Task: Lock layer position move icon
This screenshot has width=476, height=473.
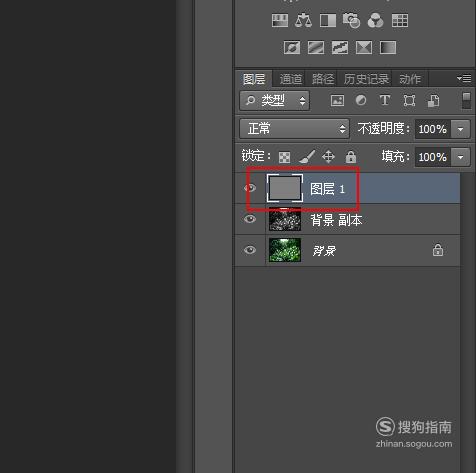Action: point(328,157)
